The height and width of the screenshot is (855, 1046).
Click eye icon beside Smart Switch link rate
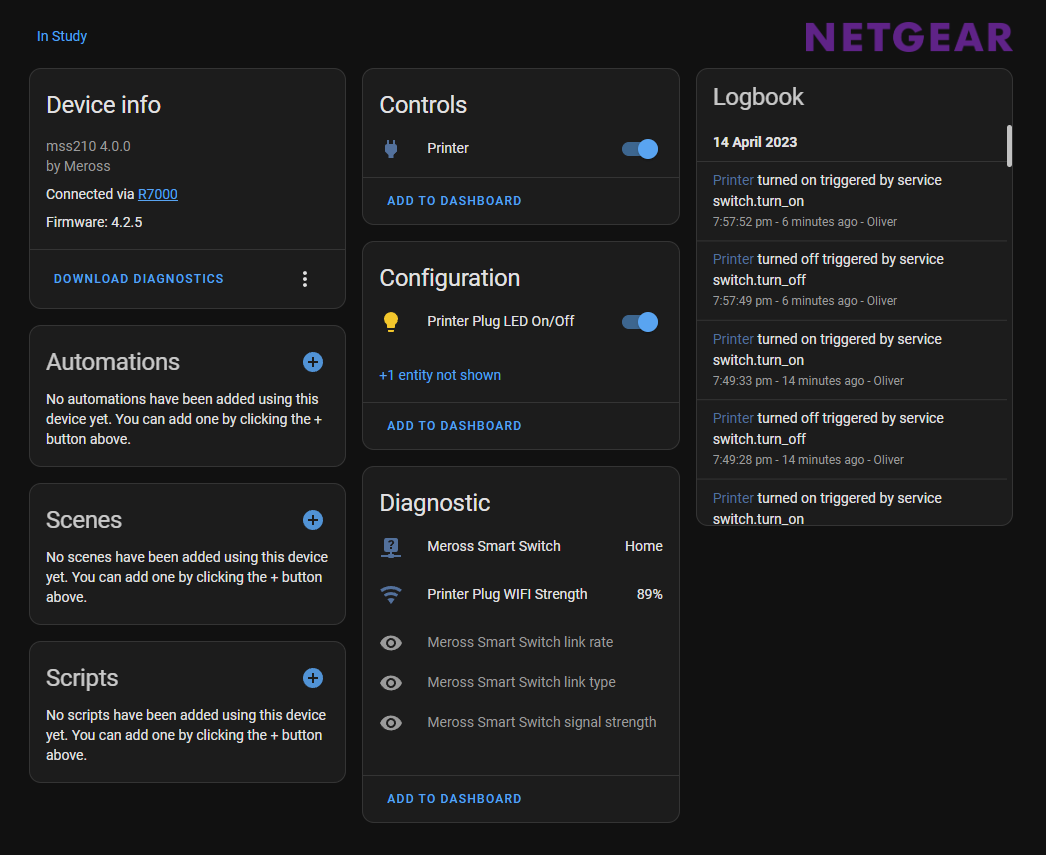tap(391, 643)
